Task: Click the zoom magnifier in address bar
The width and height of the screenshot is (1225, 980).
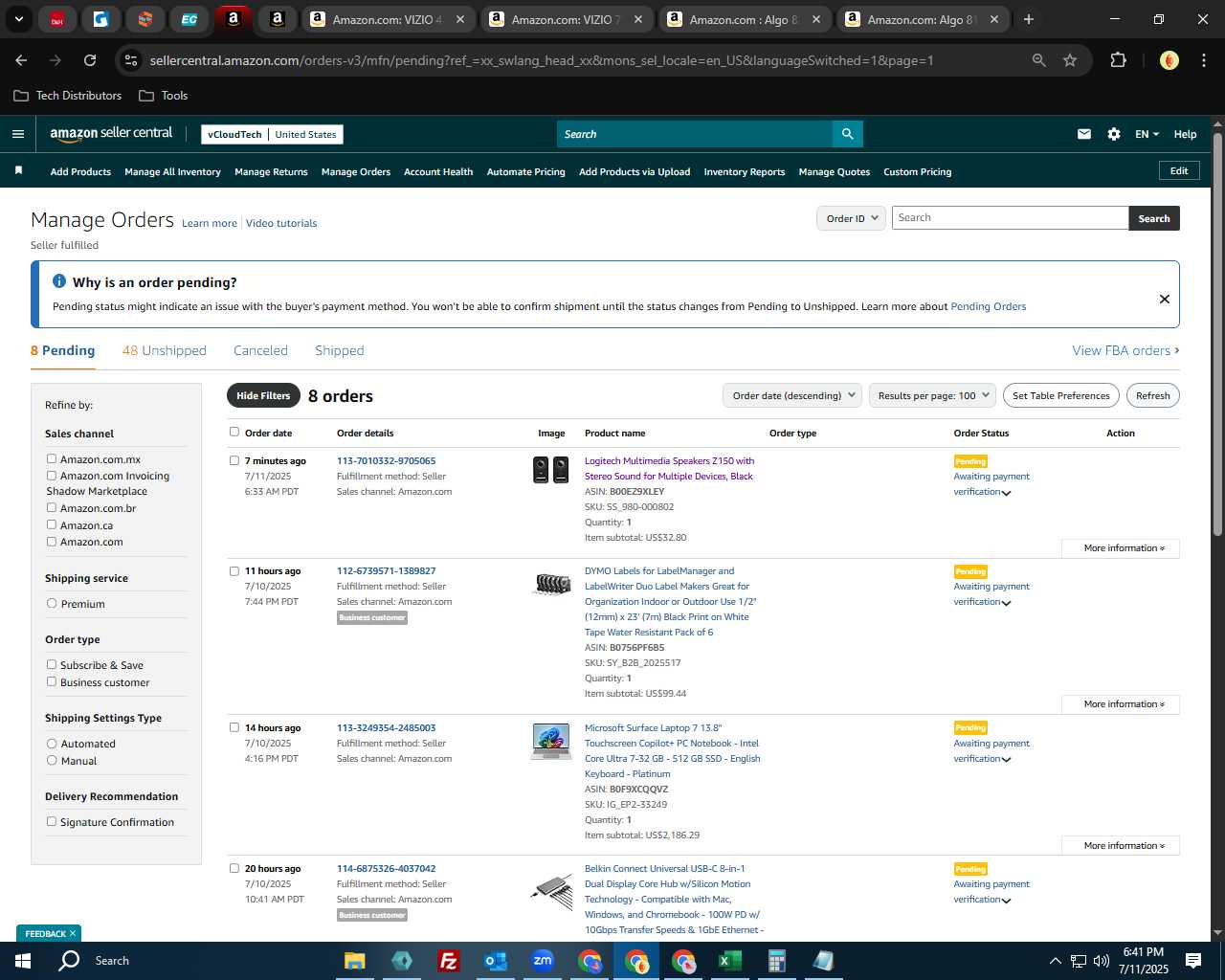Action: coord(1039,60)
